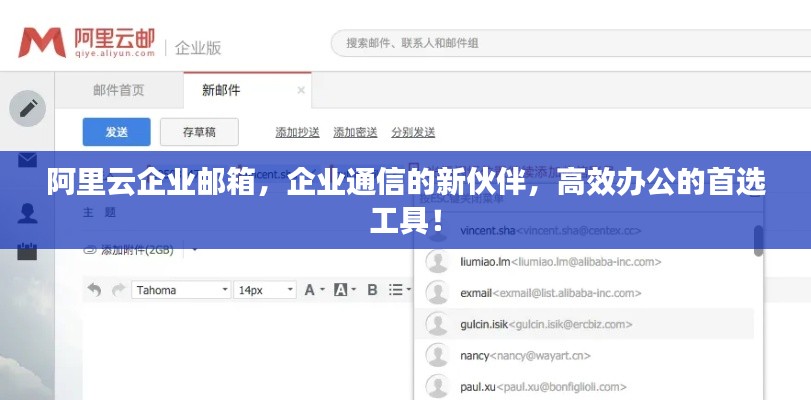
Task: Select contact vincent.sha@centex.cc
Action: tap(584, 231)
